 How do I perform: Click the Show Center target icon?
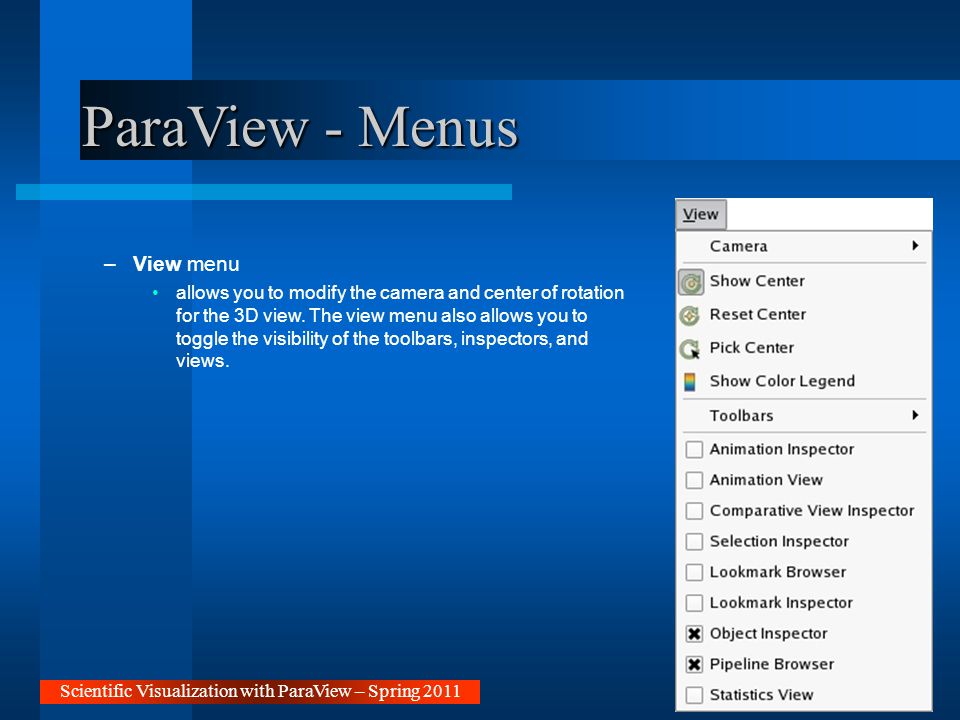691,283
